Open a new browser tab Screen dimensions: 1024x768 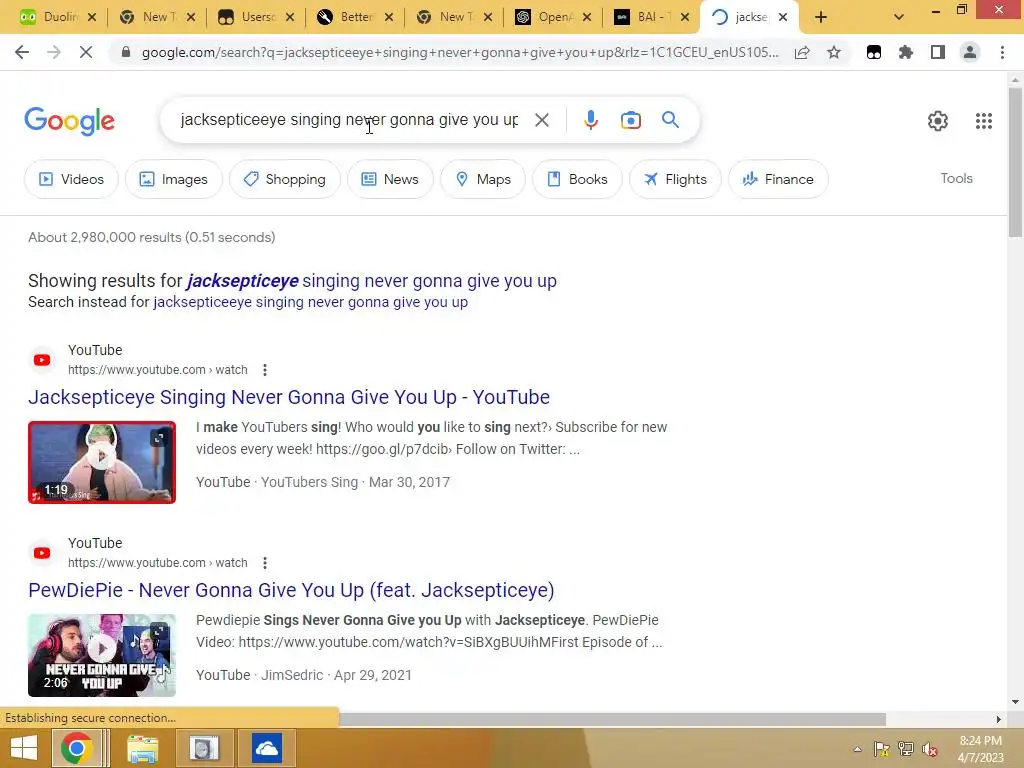821,17
